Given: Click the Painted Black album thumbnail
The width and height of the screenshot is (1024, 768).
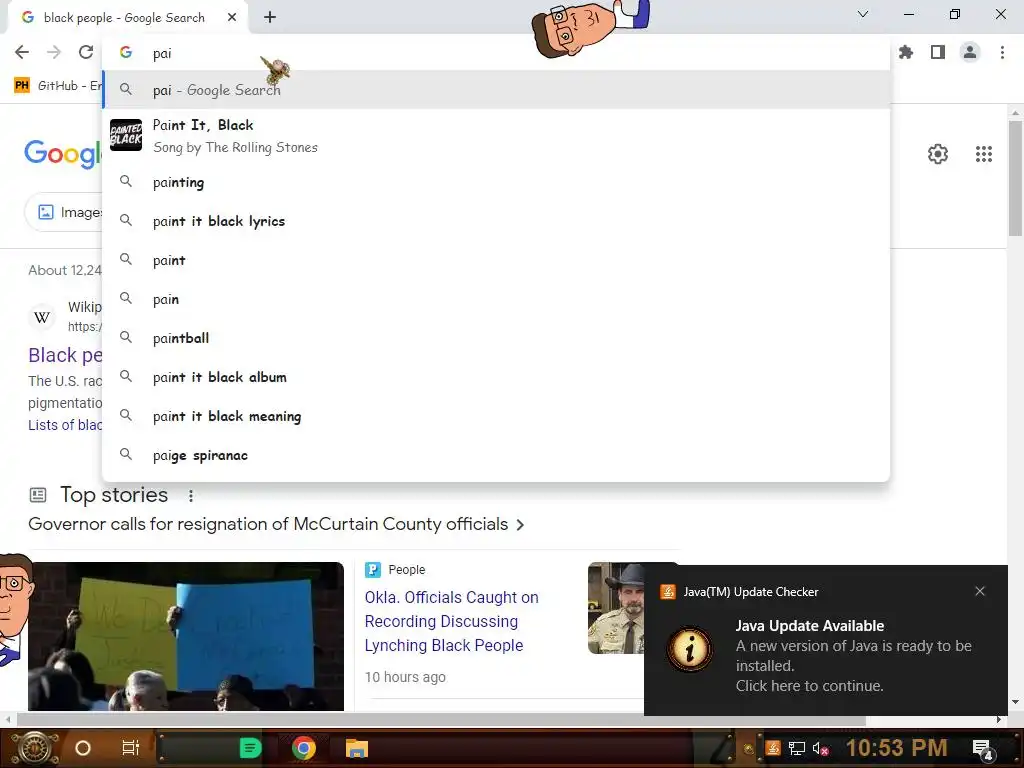Looking at the screenshot, I should pos(126,135).
